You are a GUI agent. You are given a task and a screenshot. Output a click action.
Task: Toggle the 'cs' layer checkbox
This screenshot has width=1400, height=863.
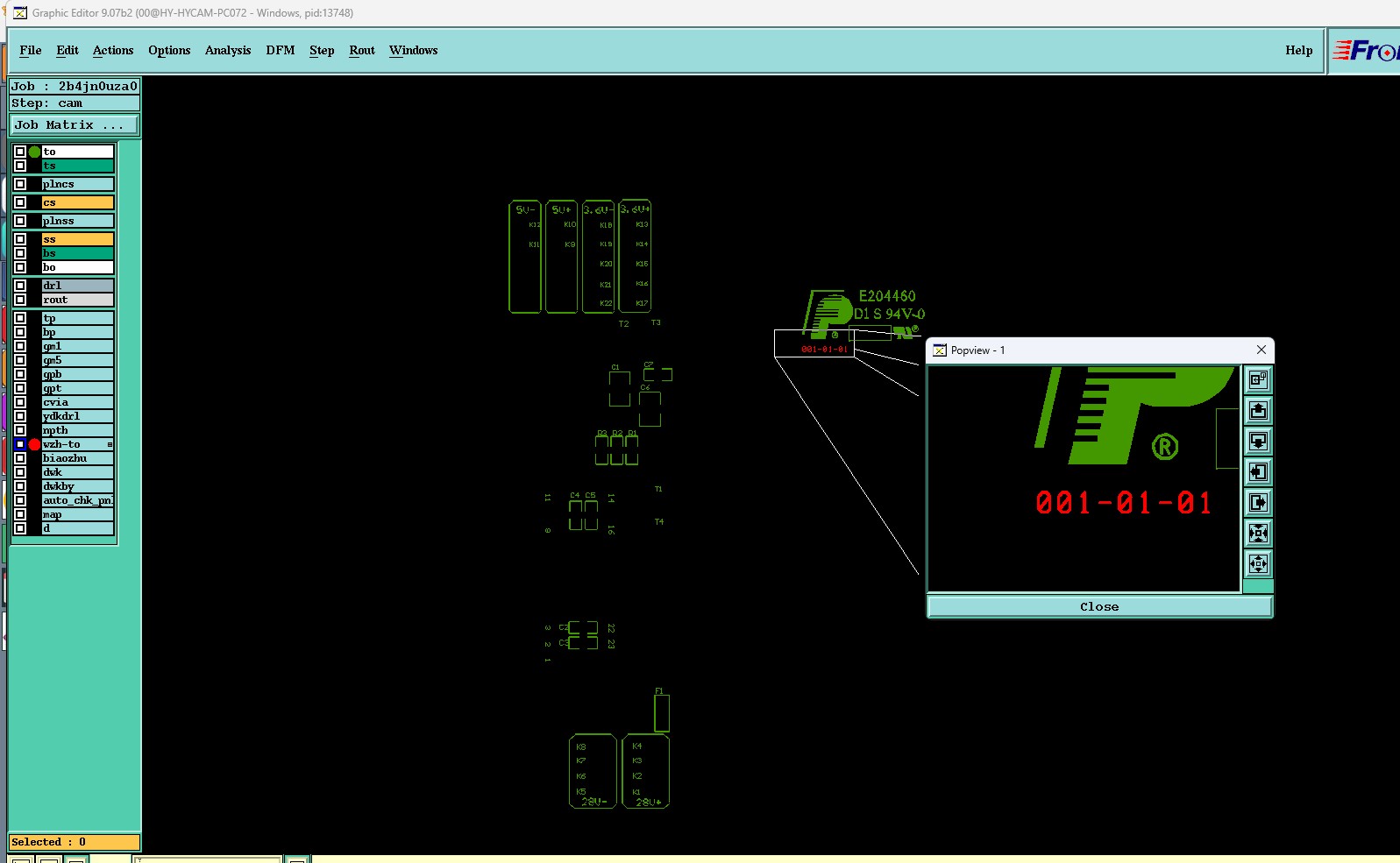20,202
